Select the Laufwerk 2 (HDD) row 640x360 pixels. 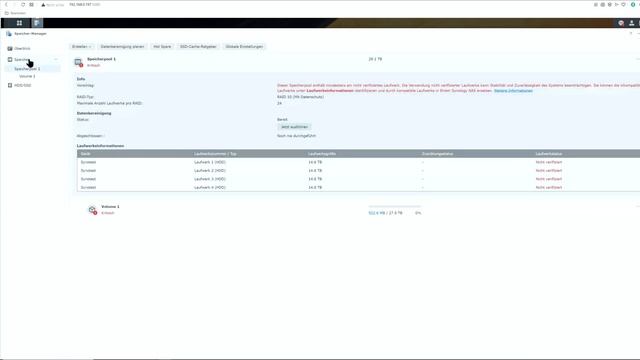point(358,171)
